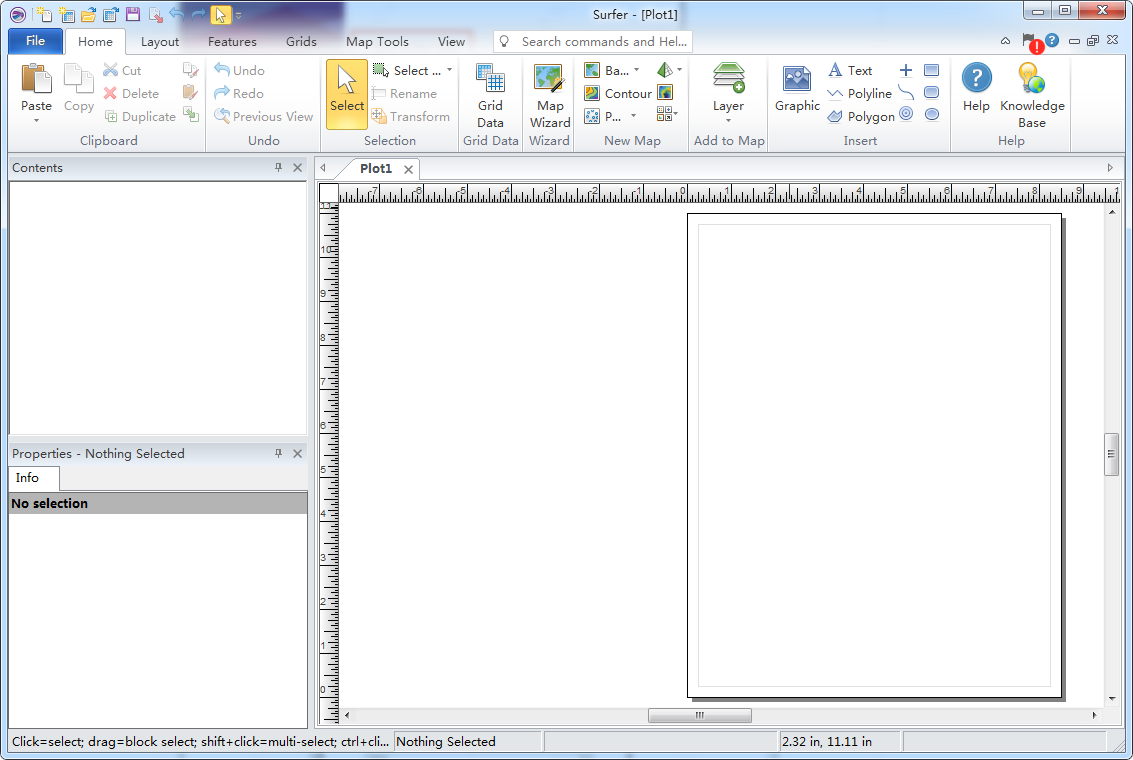Image resolution: width=1133 pixels, height=760 pixels.
Task: Close the Properties panel
Action: click(298, 454)
